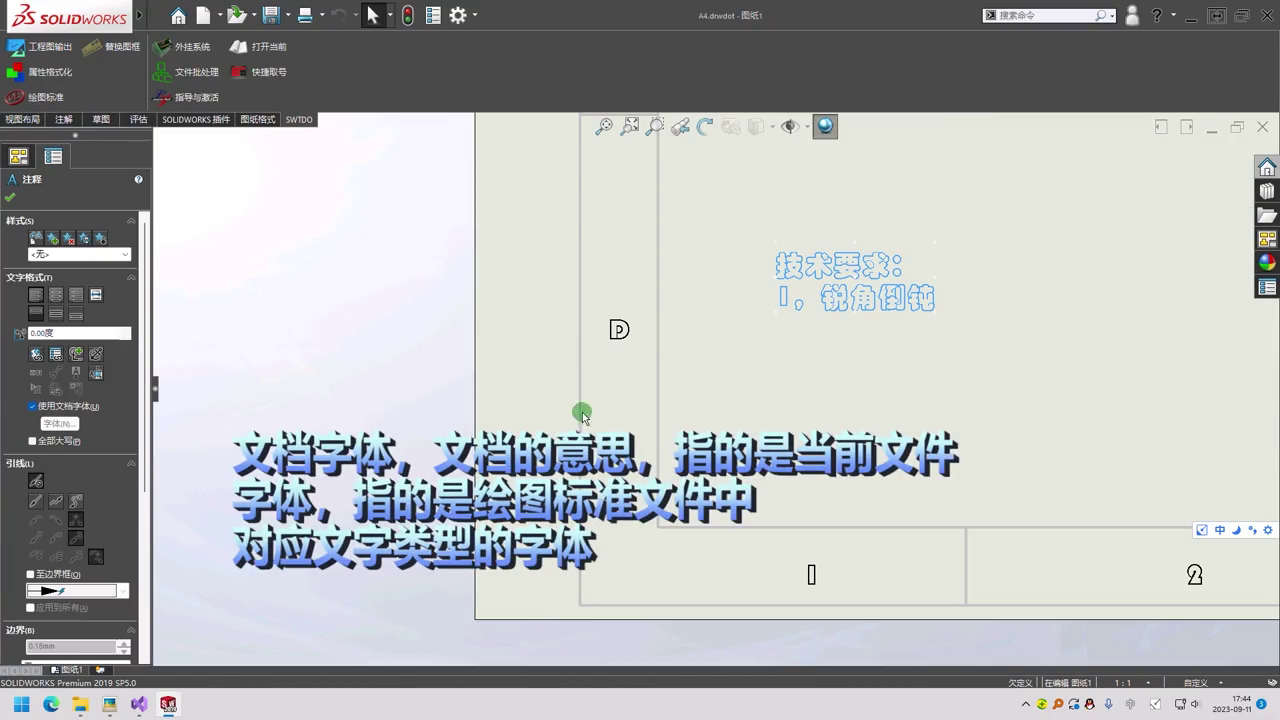The image size is (1280, 720).
Task: Open Microsoft Edge from the taskbar
Action: coord(51,704)
